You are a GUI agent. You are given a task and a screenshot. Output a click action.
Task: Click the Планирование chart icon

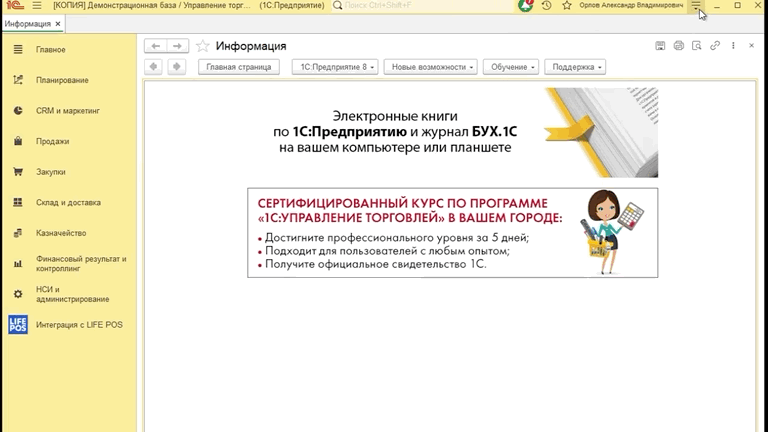point(18,80)
